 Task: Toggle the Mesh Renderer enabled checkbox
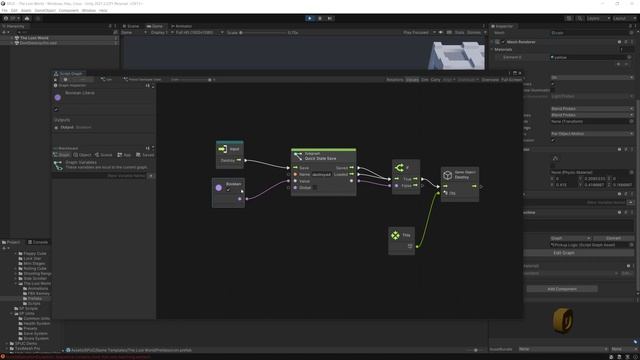tap(503, 42)
